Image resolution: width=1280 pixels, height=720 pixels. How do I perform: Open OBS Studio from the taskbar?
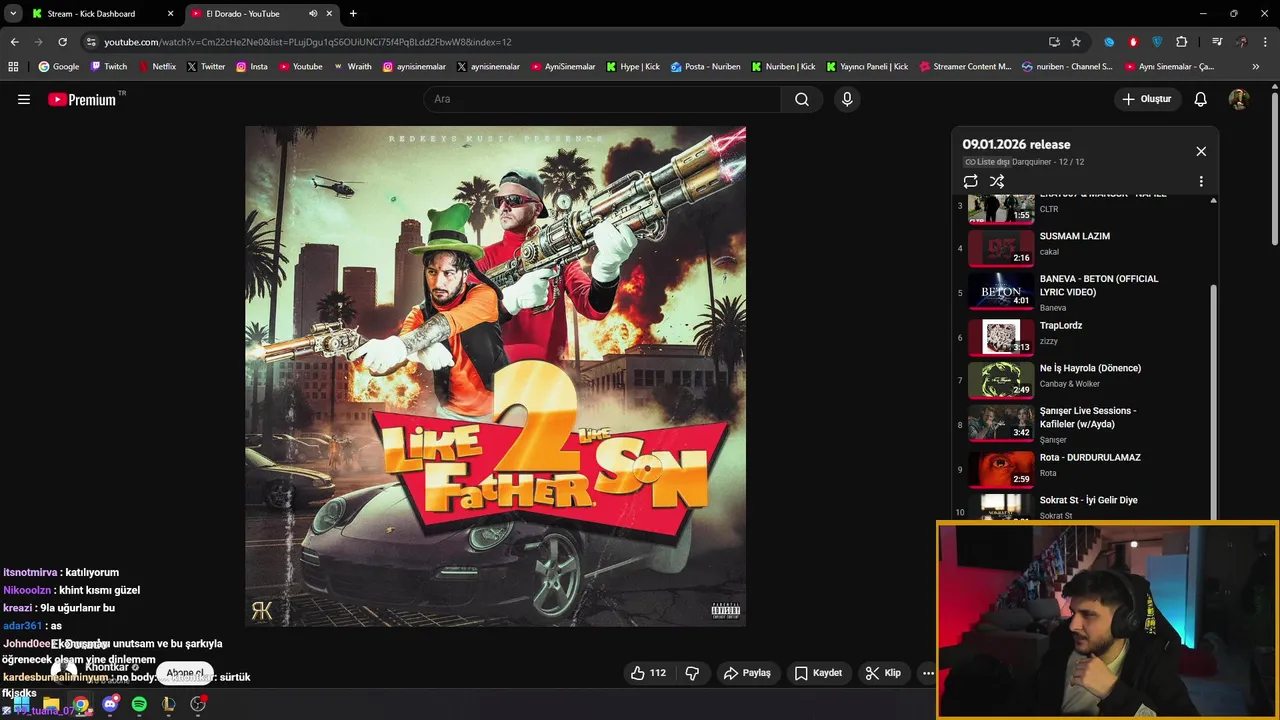(198, 704)
